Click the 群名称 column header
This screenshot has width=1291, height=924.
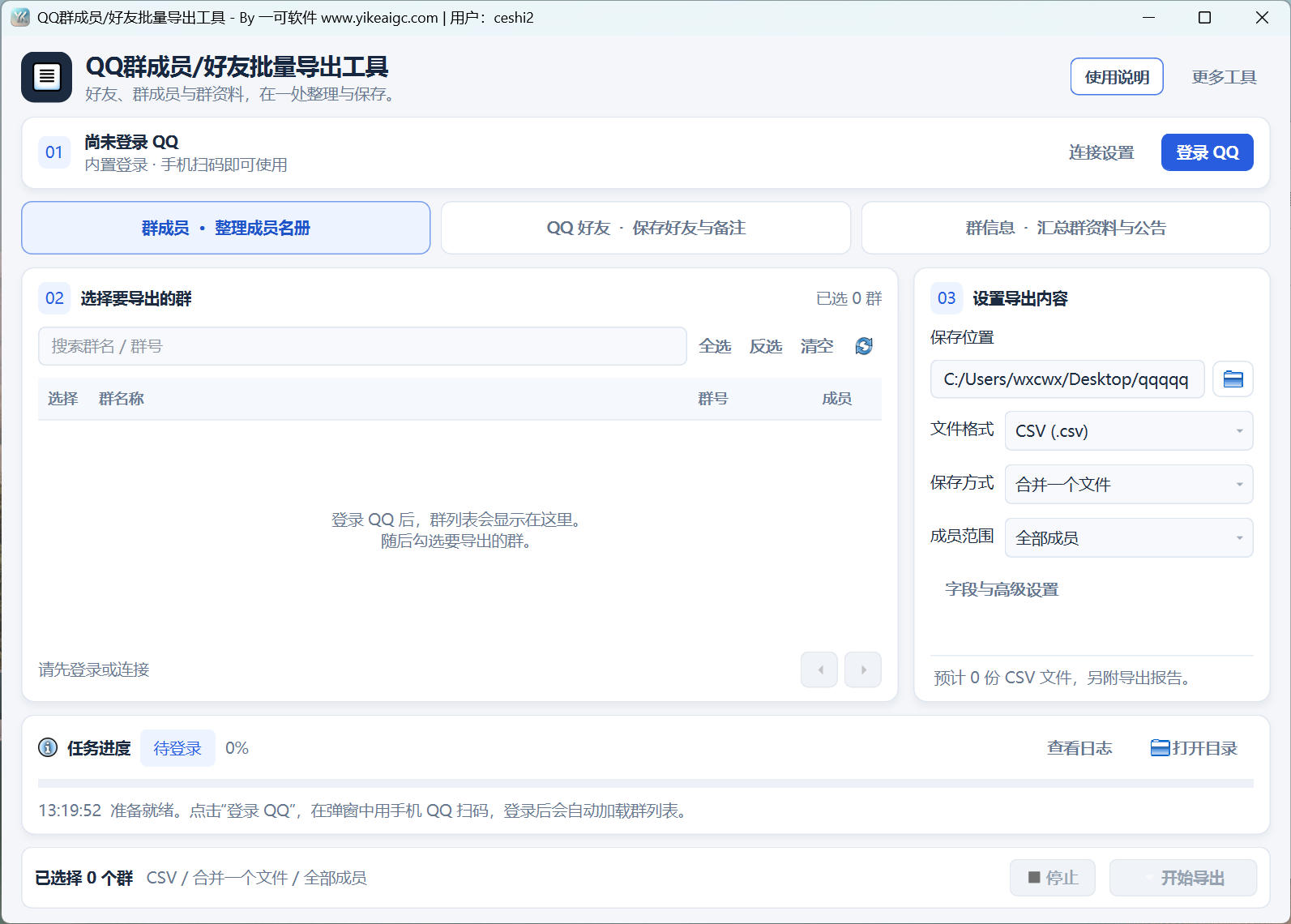[x=122, y=398]
